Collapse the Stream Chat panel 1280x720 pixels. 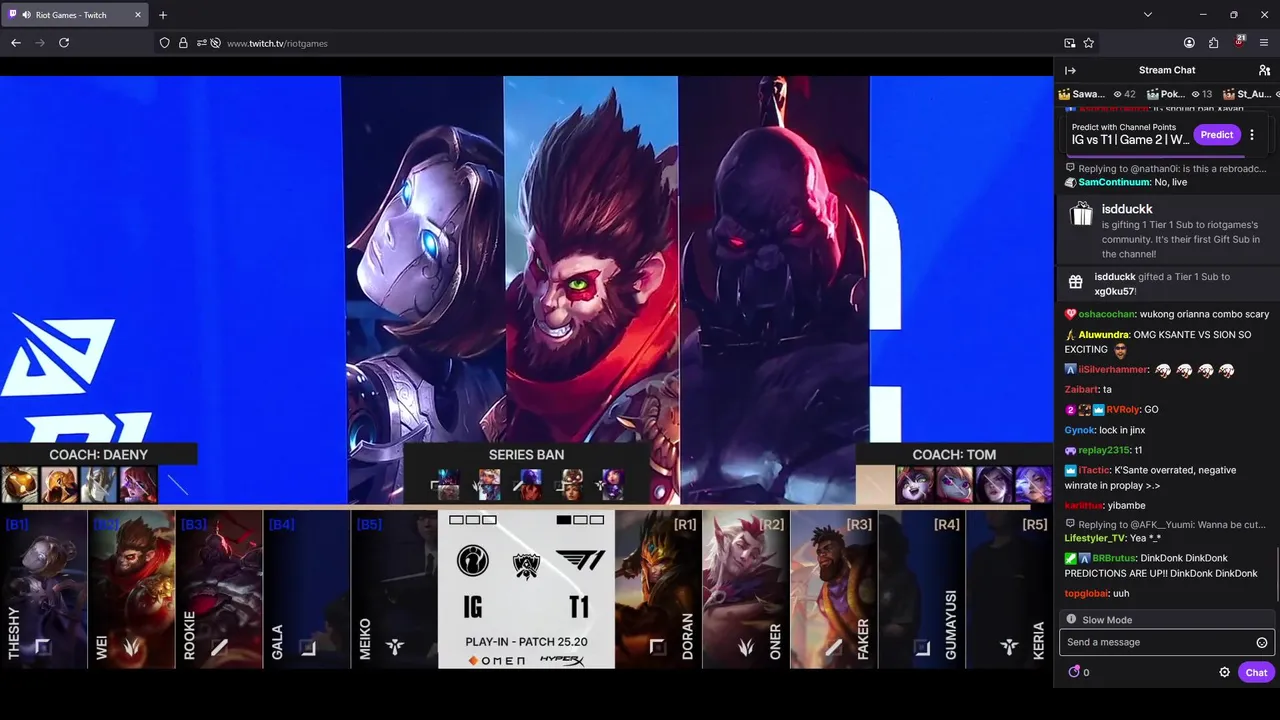(1070, 70)
